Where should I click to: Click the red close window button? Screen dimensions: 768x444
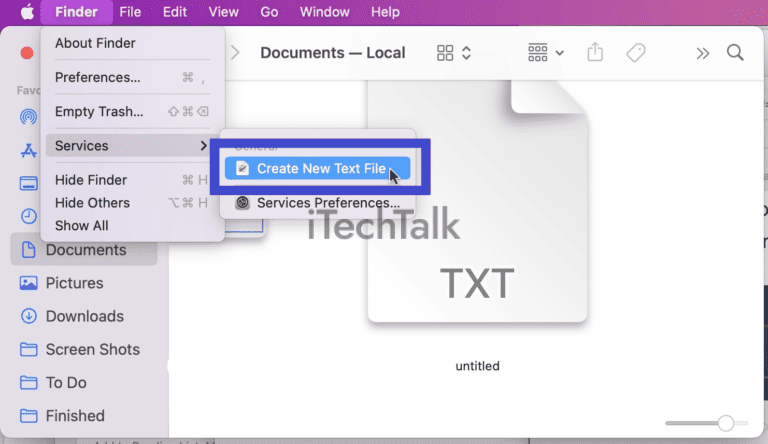tap(27, 53)
